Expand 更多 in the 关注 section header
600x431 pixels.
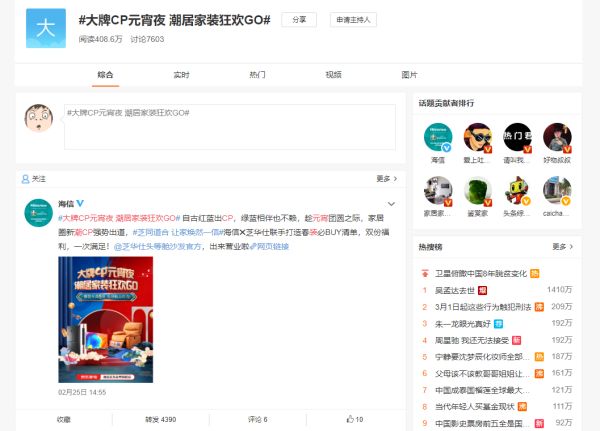386,178
